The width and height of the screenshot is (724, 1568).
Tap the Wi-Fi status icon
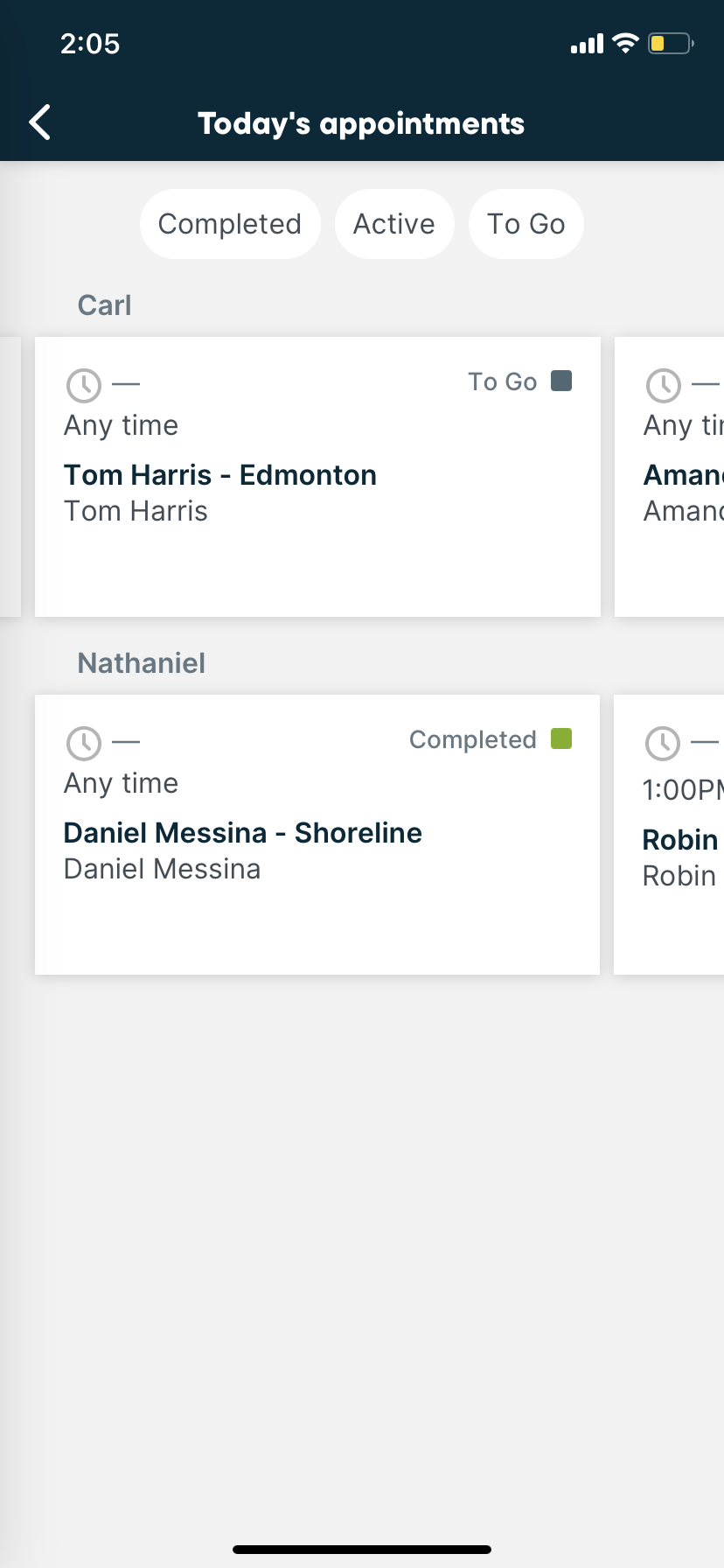click(x=626, y=43)
